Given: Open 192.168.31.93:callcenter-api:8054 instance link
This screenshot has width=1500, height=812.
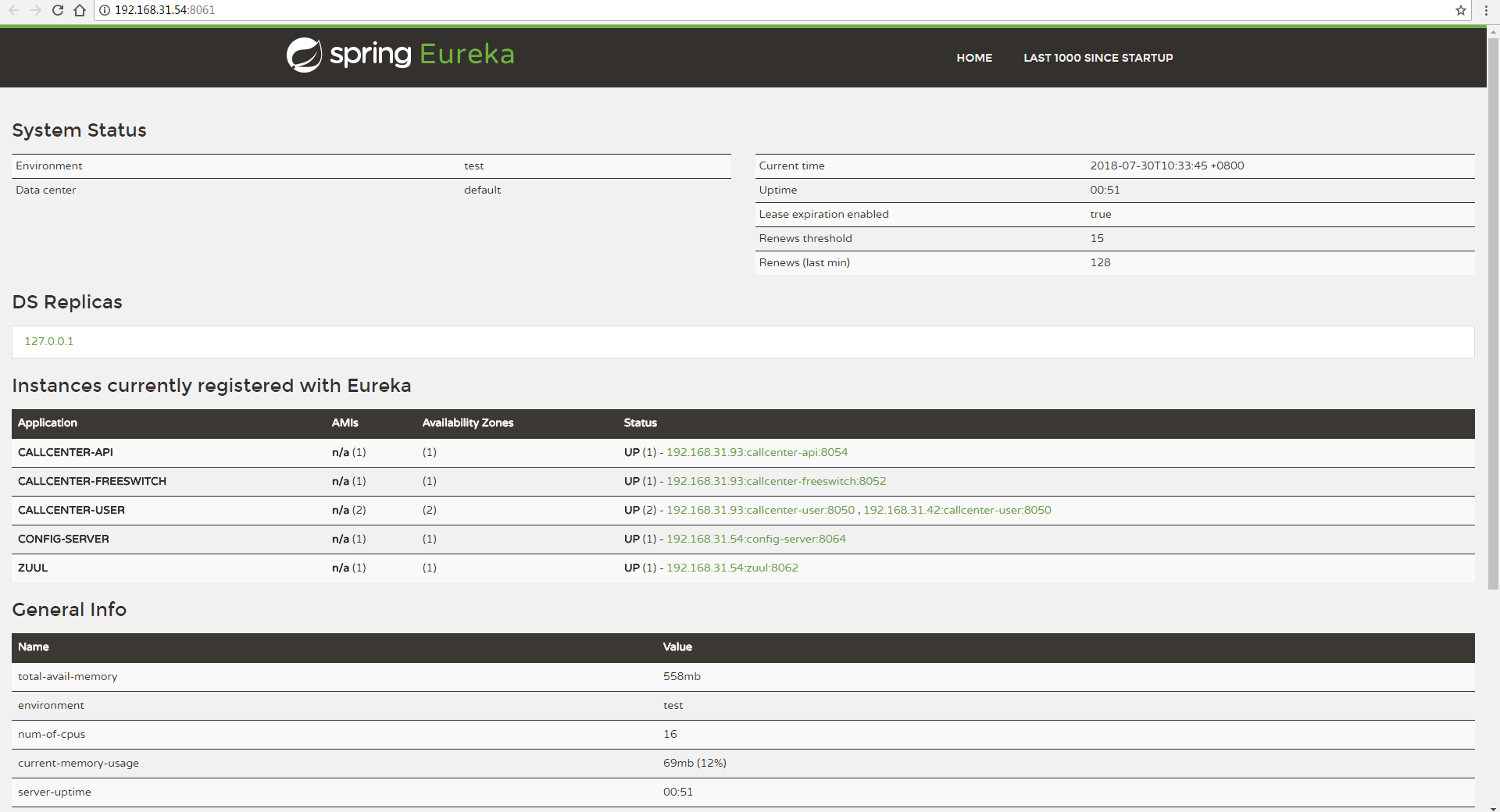Looking at the screenshot, I should tap(757, 452).
